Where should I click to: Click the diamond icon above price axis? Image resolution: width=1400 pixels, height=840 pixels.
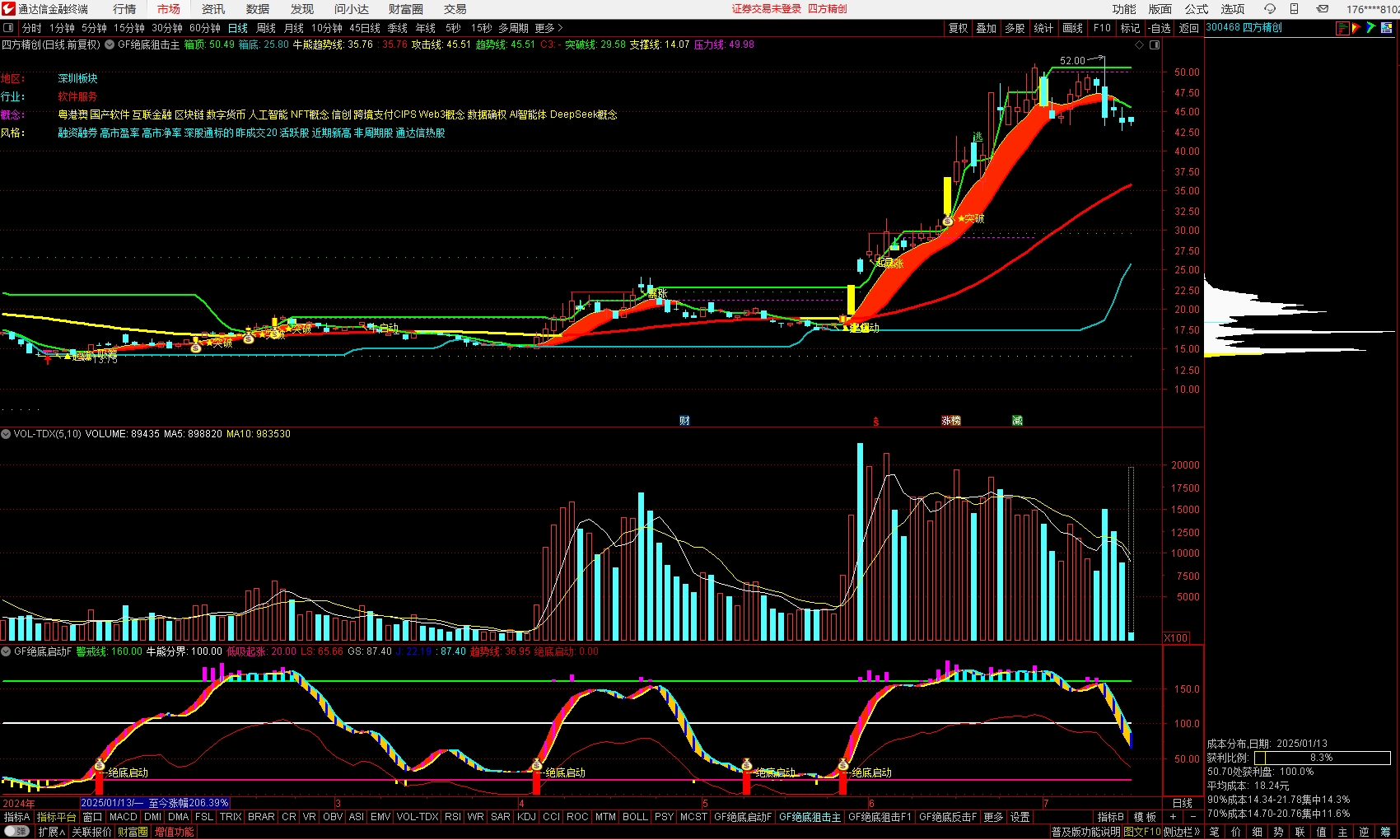[x=1140, y=44]
